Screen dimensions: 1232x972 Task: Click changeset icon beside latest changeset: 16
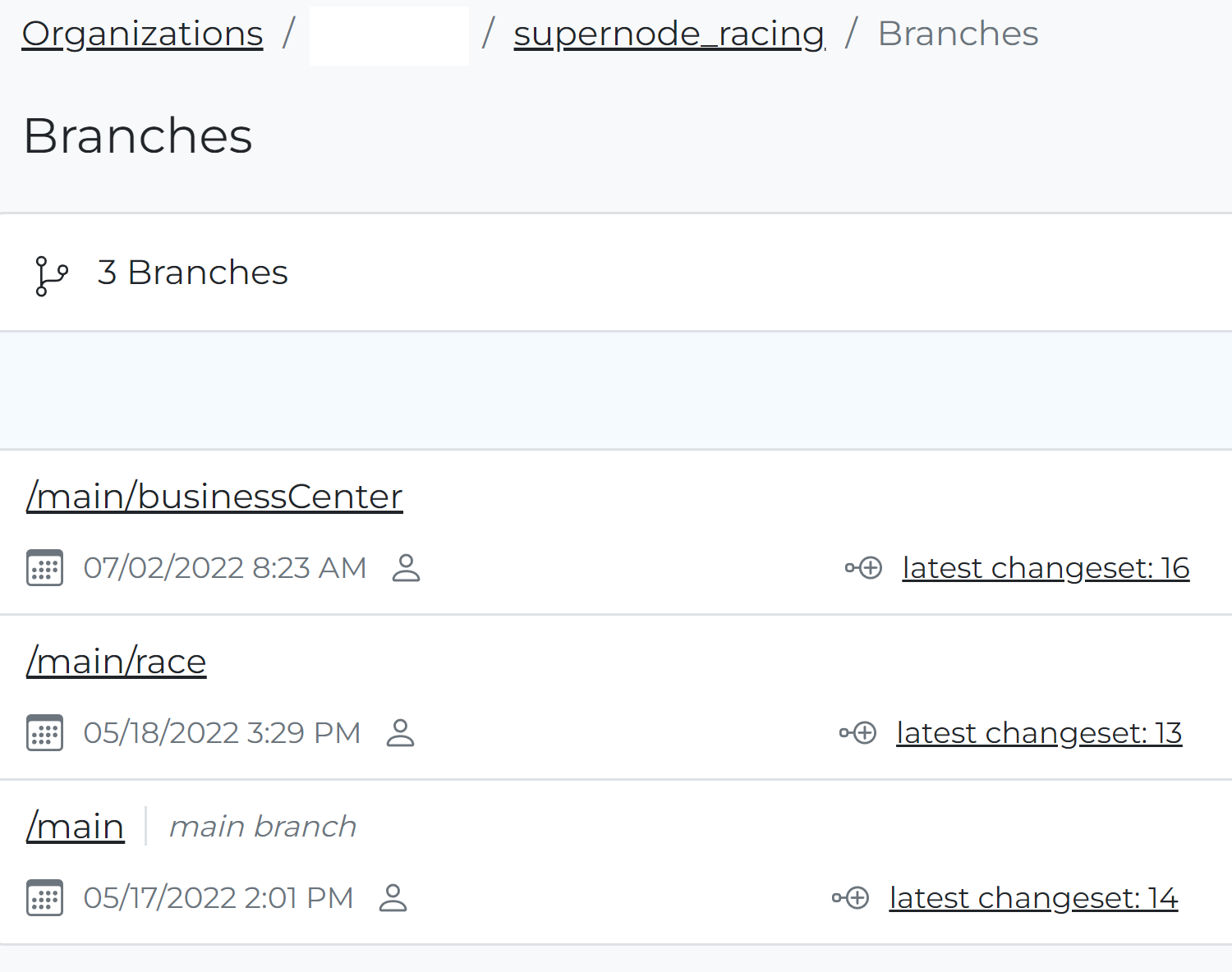pos(864,568)
